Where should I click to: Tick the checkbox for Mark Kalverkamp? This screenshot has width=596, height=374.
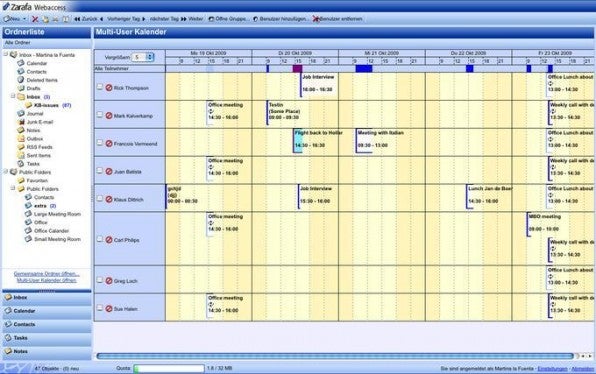[x=100, y=115]
